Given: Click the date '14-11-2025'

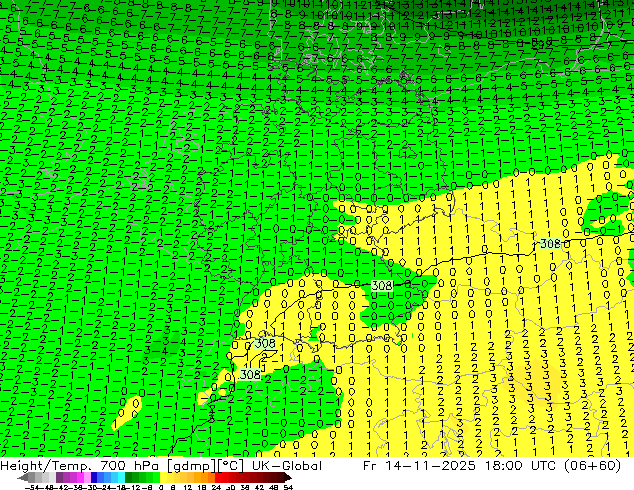Looking at the screenshot, I should point(430,466).
